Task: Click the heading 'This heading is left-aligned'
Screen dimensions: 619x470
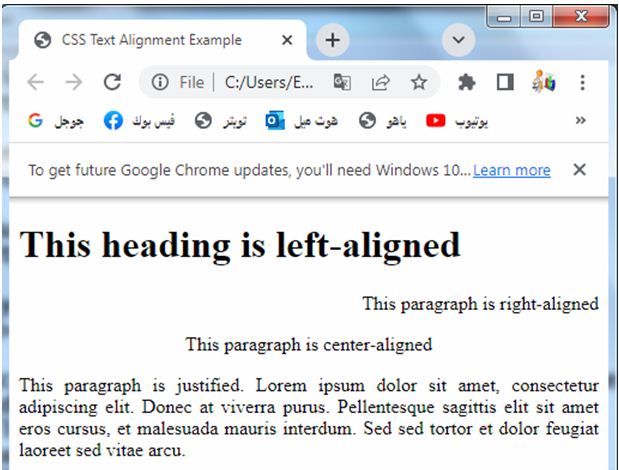Action: pyautogui.click(x=240, y=245)
